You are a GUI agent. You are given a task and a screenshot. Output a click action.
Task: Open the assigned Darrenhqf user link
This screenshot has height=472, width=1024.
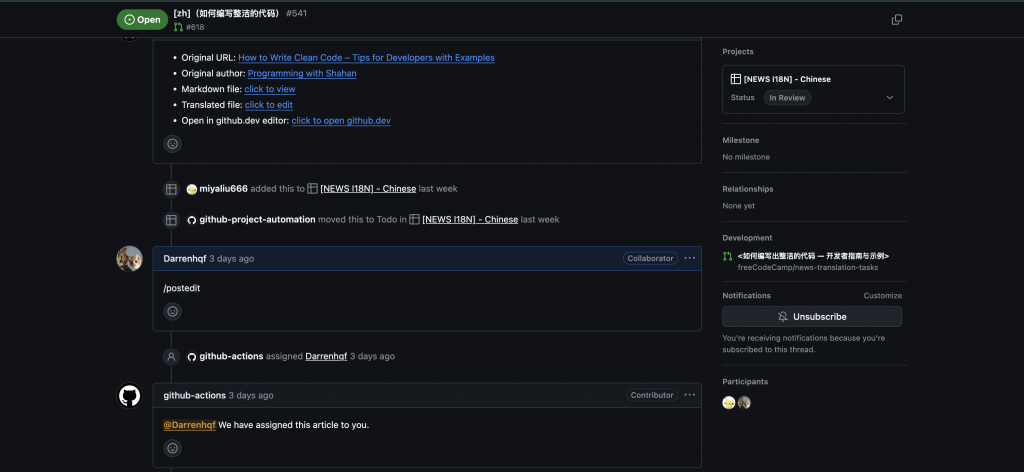(x=326, y=356)
